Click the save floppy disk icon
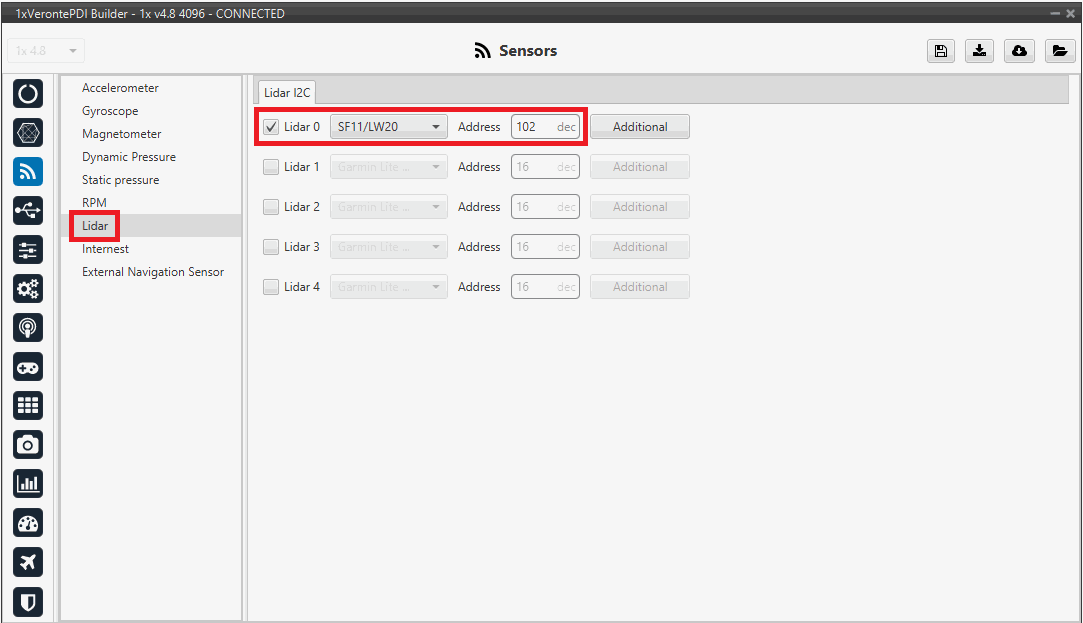The width and height of the screenshot is (1083, 623). 940,51
